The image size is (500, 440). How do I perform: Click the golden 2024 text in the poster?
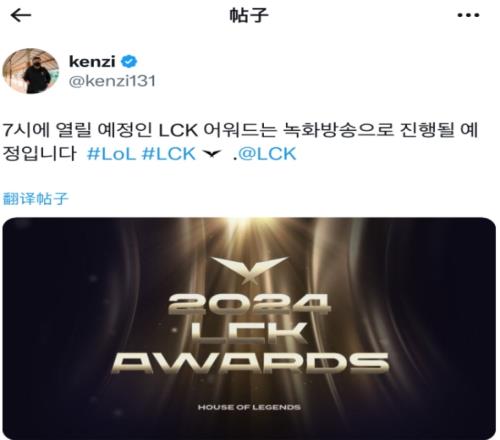(x=249, y=304)
